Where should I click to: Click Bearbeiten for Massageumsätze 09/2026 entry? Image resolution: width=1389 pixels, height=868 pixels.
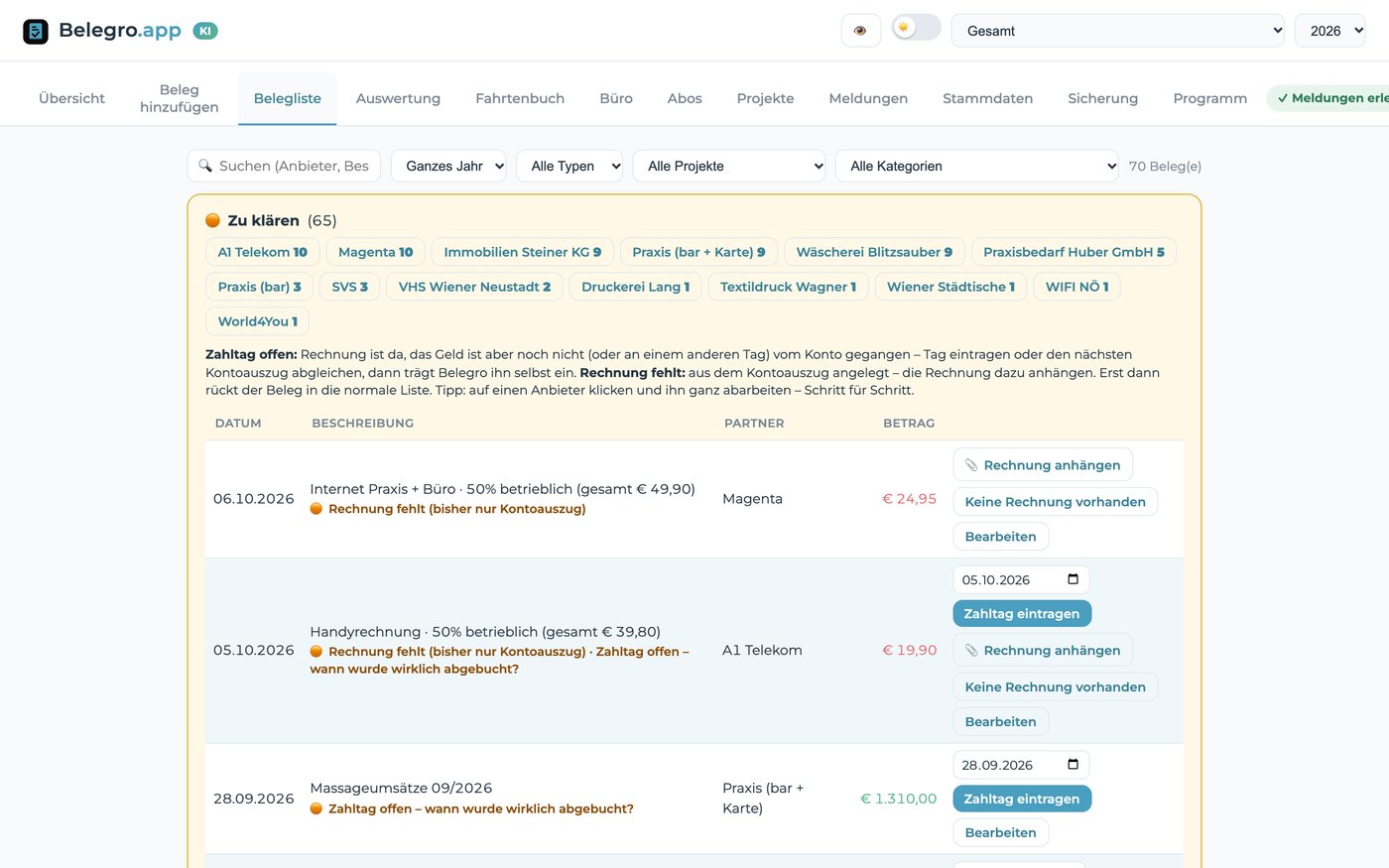coord(1001,832)
